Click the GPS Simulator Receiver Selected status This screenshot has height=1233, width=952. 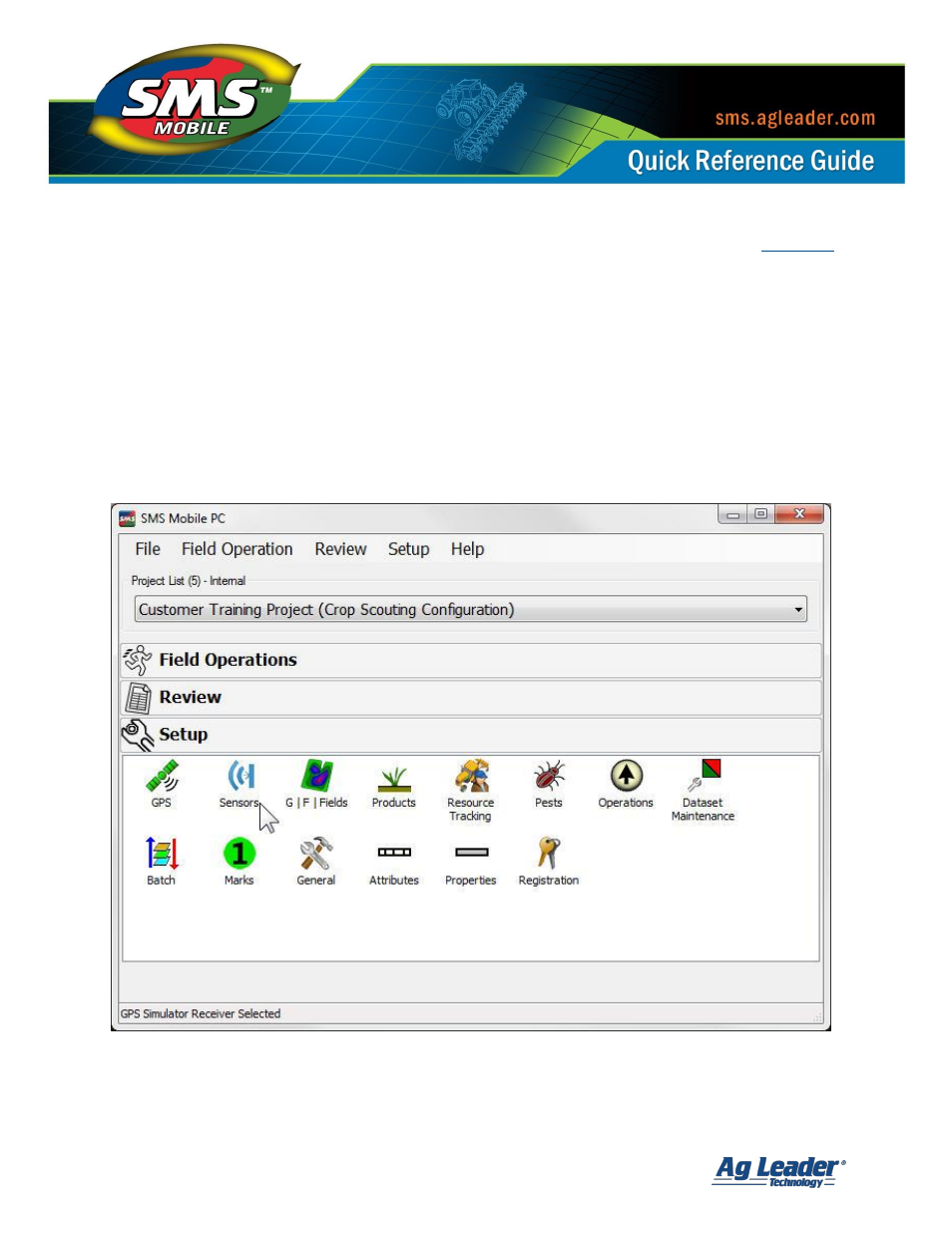pos(201,1013)
